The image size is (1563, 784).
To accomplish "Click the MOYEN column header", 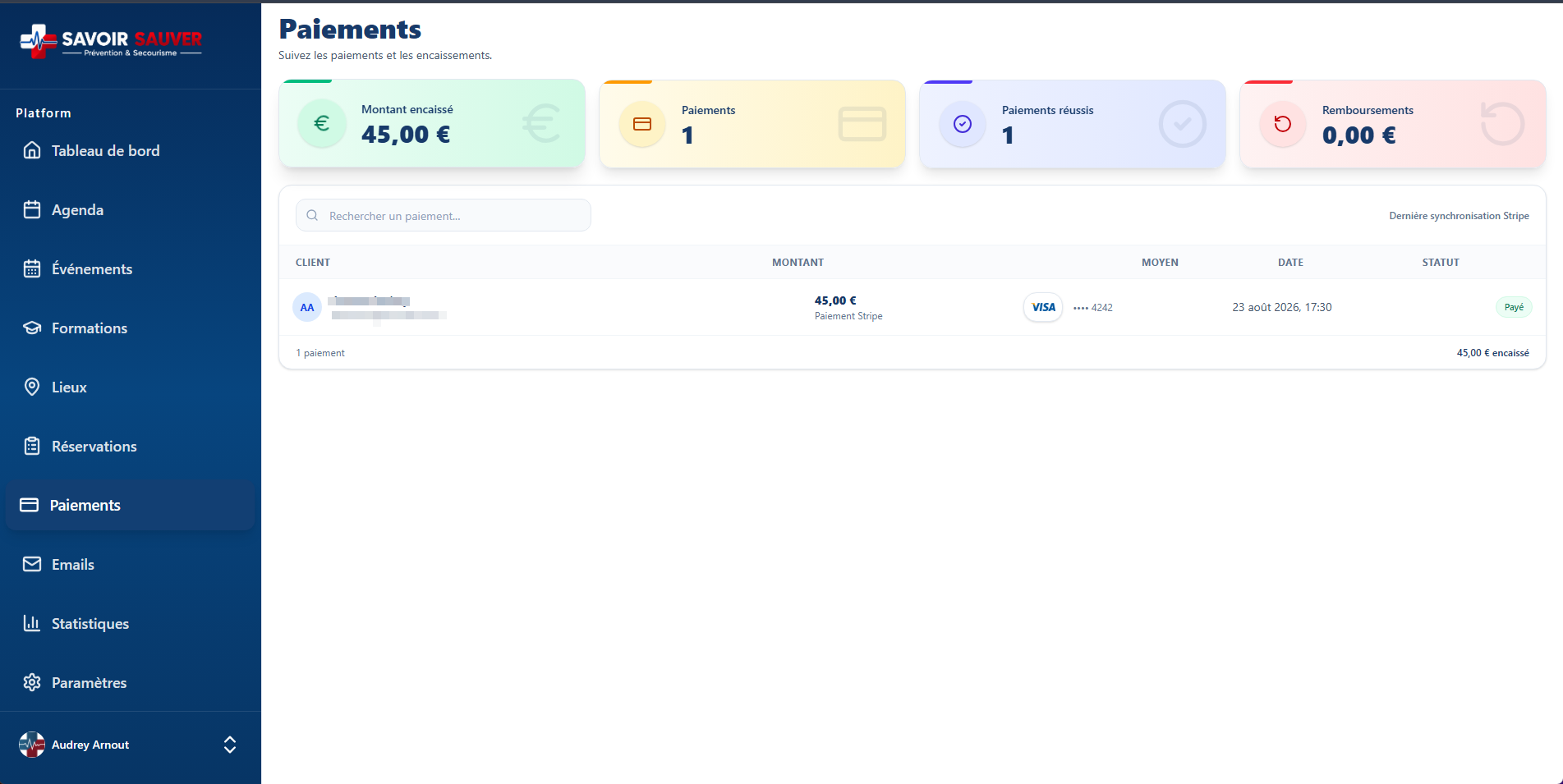I will click(1160, 263).
